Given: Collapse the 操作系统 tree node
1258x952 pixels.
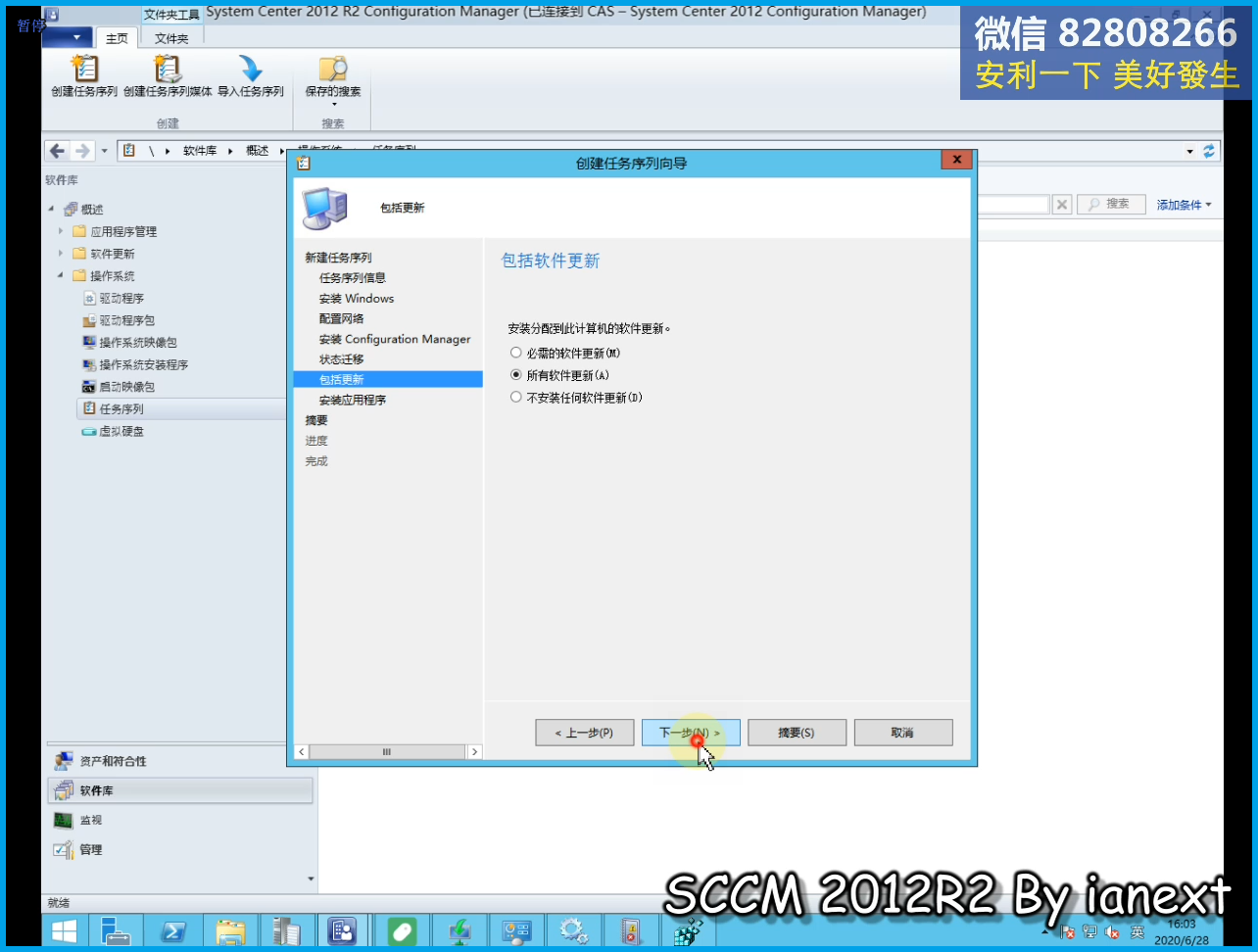Looking at the screenshot, I should click(60, 275).
